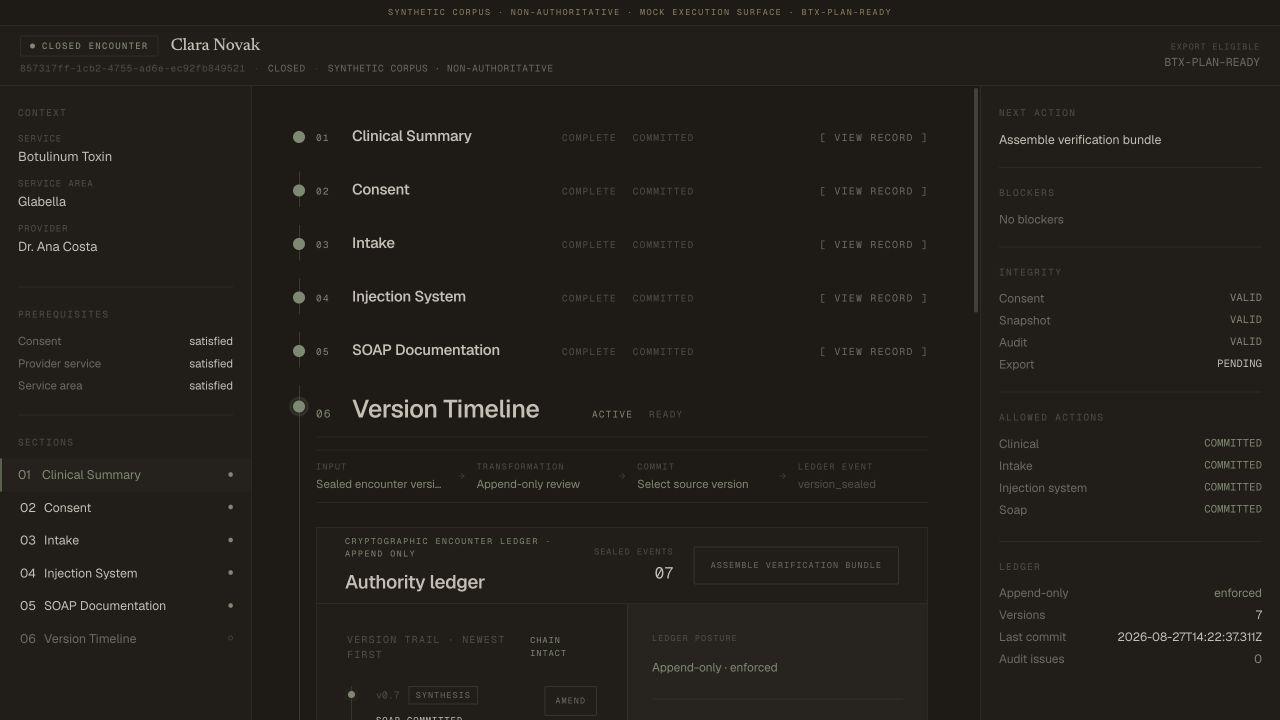
Task: View record for Clinical Summary
Action: [x=873, y=138]
